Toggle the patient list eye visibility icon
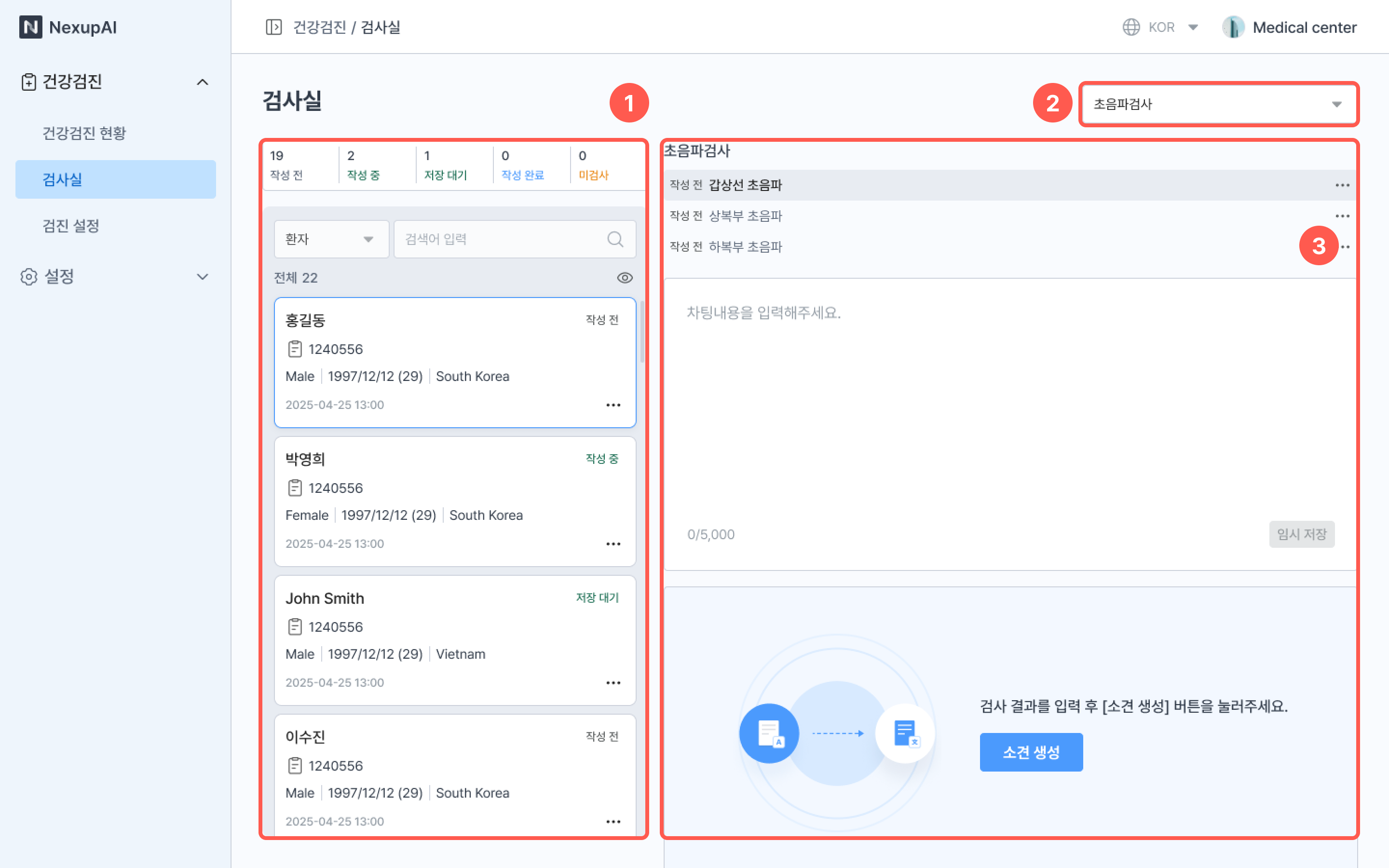 coord(625,278)
